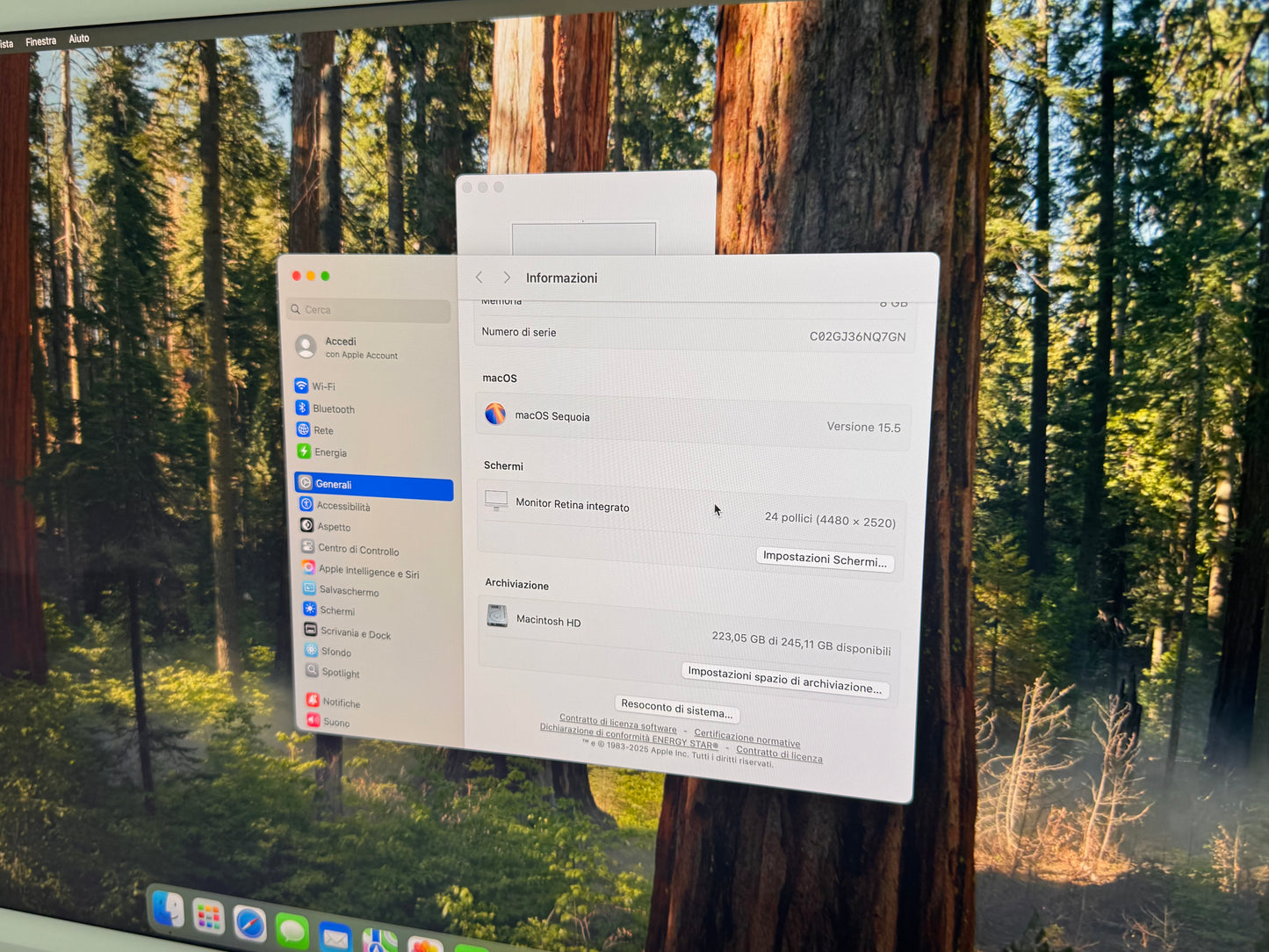Screen dimensions: 1269x952
Task: Open the Aiuto menu
Action: (79, 39)
